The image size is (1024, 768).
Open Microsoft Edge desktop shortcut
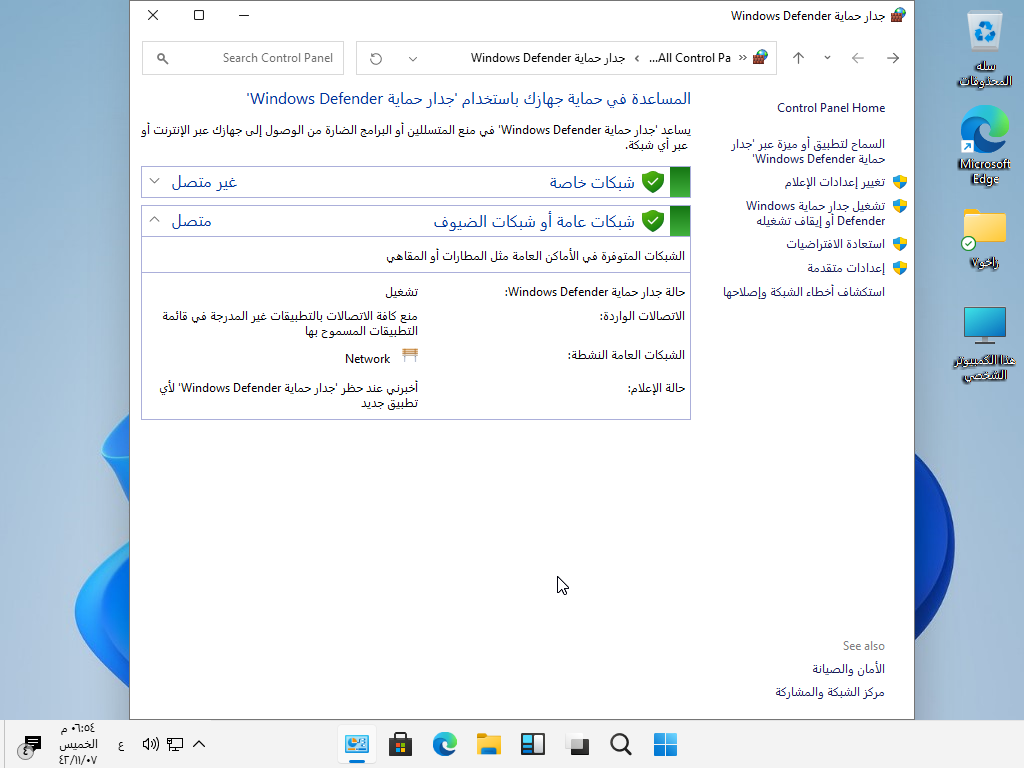pyautogui.click(x=985, y=146)
